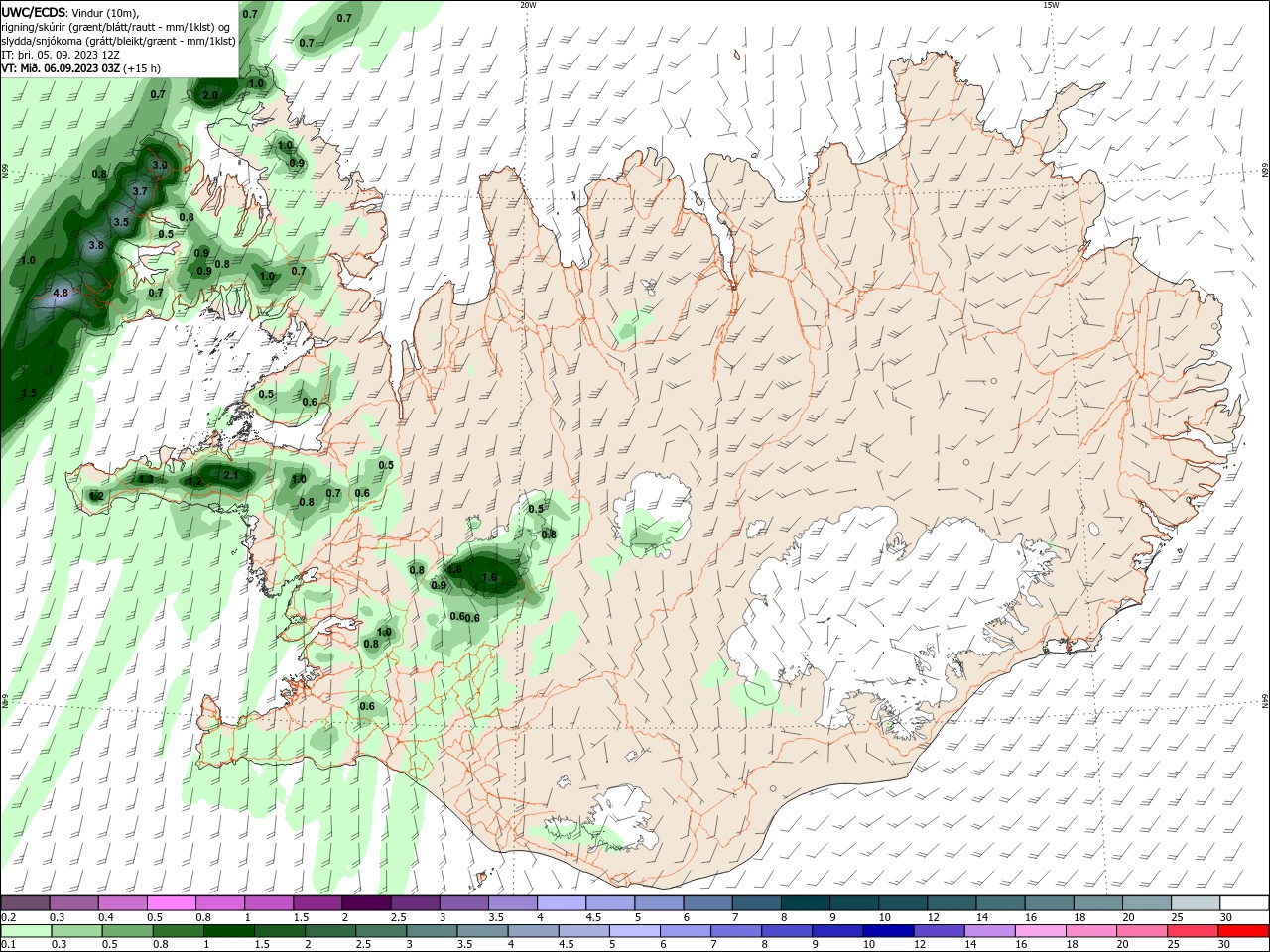
Task: Select the '0.4' label under the upper legend row
Action: 106,917
